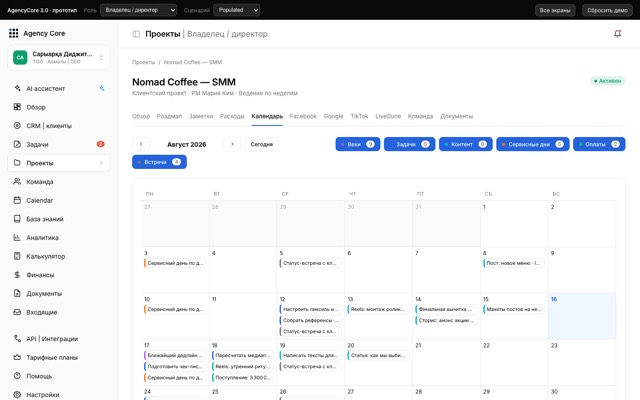The width and height of the screenshot is (640, 400).
Task: Open the Пост: новое меню event
Action: tap(513, 263)
